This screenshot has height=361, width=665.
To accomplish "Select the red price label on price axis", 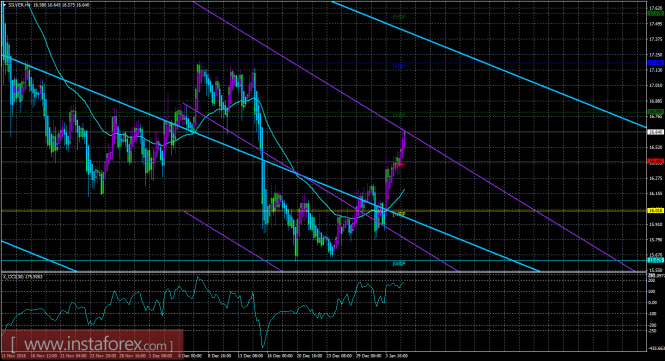I will (x=656, y=162).
